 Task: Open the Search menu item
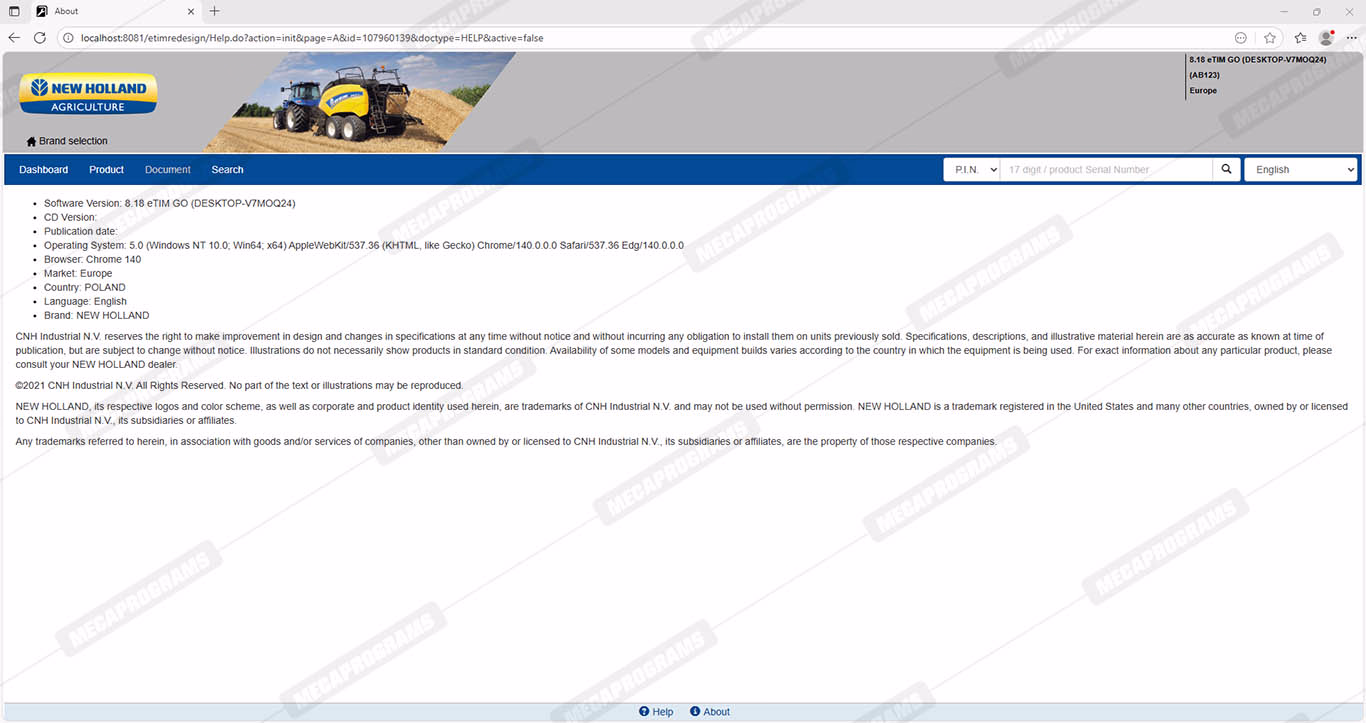[x=227, y=170]
